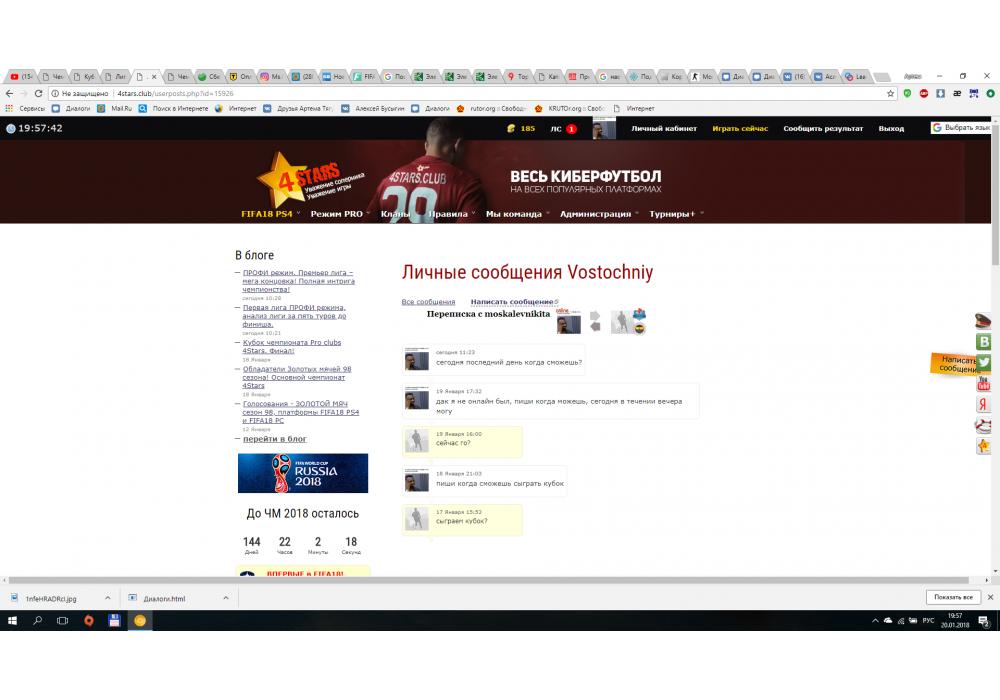This screenshot has height=700, width=1000.
Task: Open the Windows Start menu
Action: [12, 620]
